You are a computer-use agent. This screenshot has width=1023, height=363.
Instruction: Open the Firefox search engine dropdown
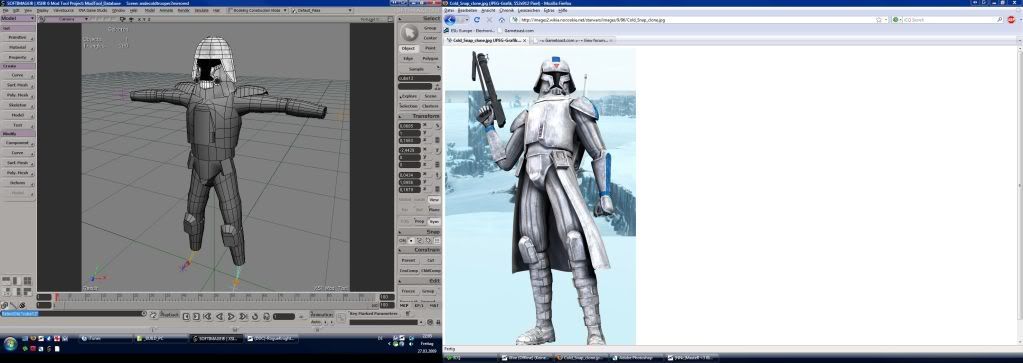pyautogui.click(x=897, y=20)
